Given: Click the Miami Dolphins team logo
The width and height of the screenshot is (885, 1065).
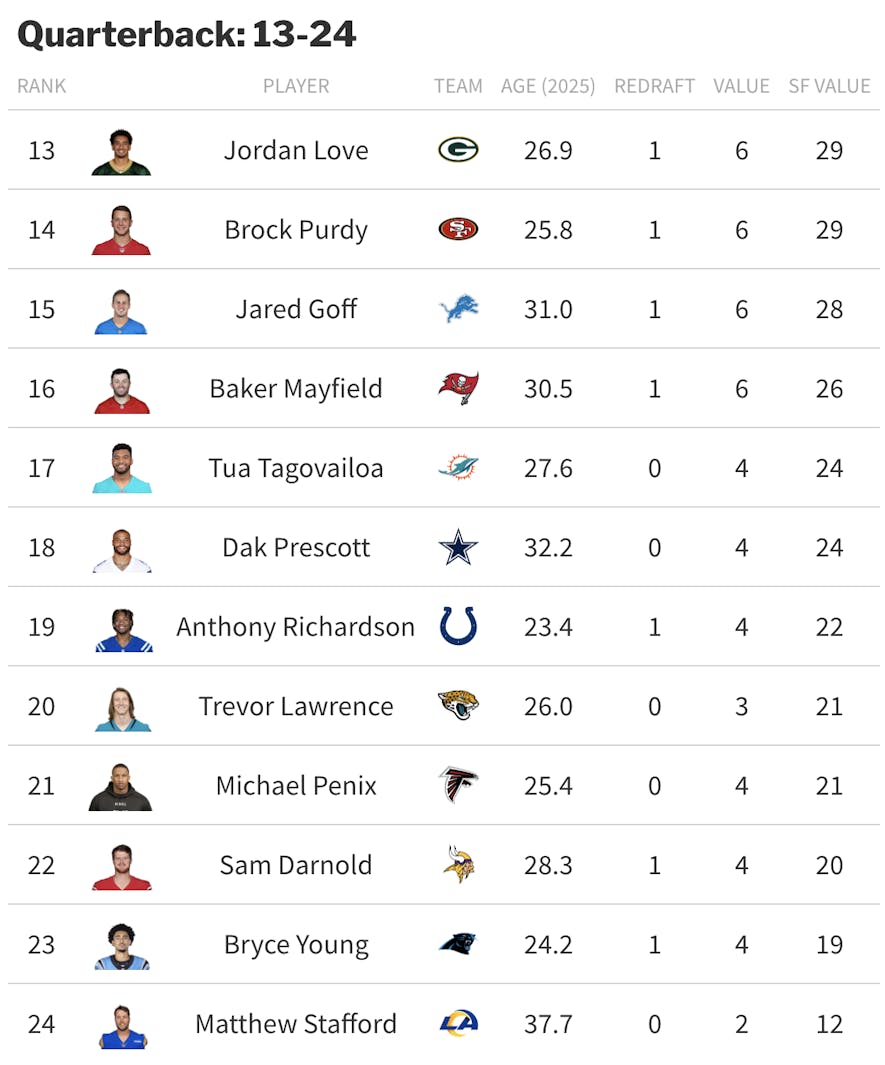Looking at the screenshot, I should [x=458, y=467].
